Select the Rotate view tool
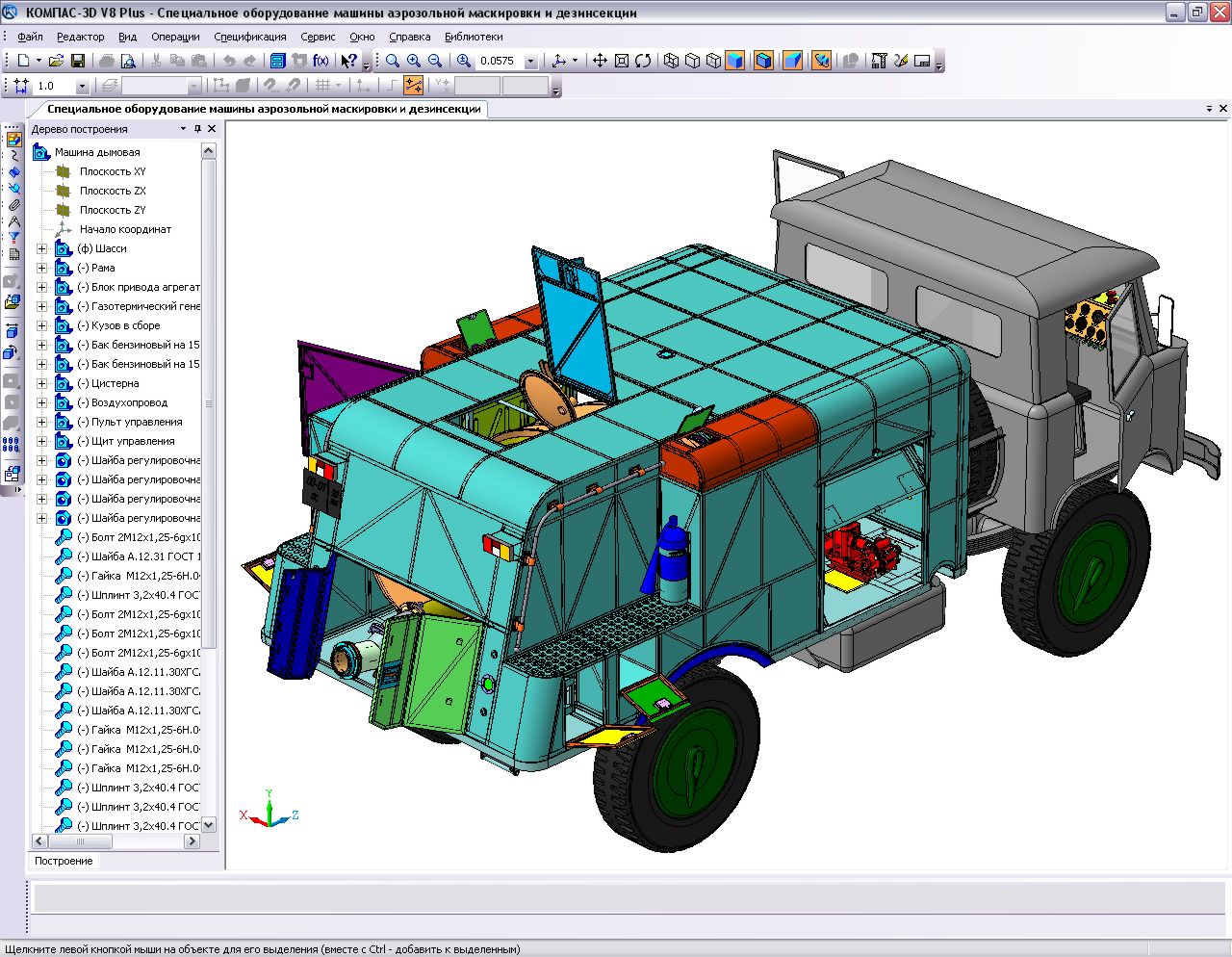This screenshot has width=1232, height=957. click(x=643, y=61)
